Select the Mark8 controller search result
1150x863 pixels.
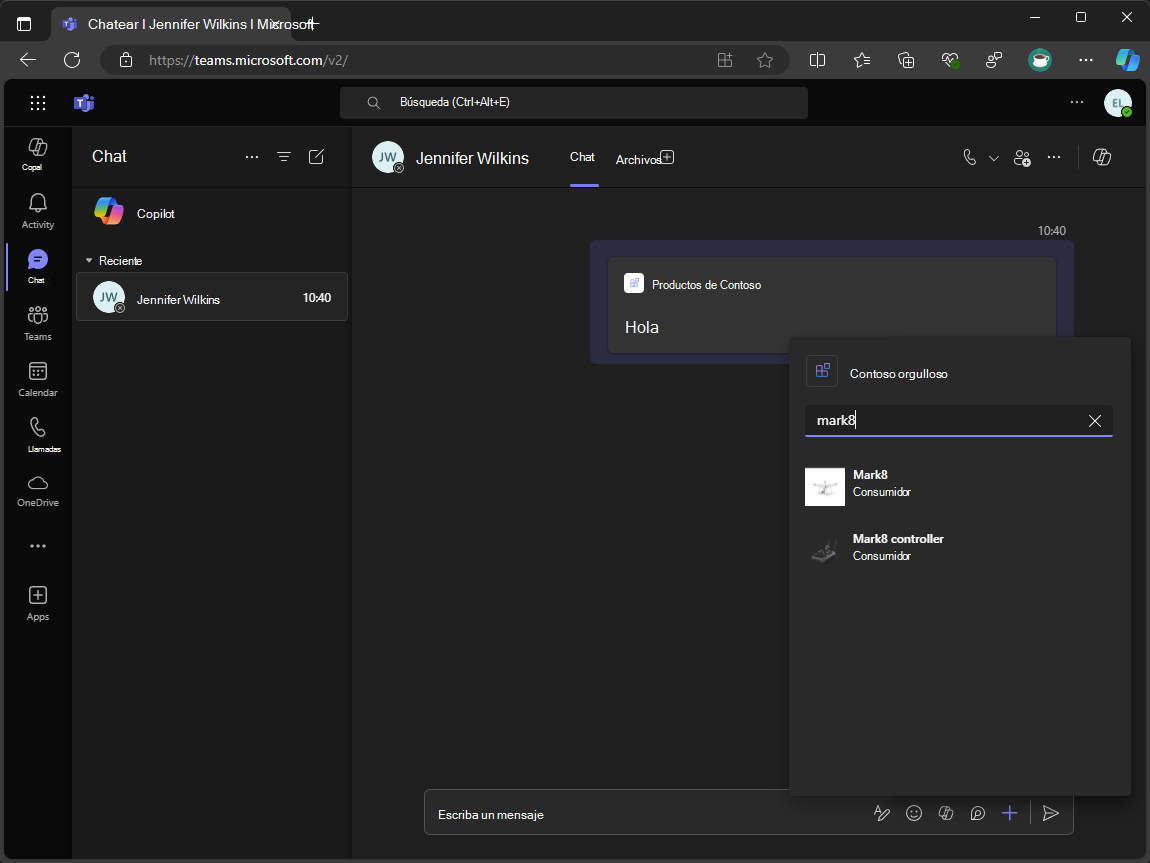897,547
